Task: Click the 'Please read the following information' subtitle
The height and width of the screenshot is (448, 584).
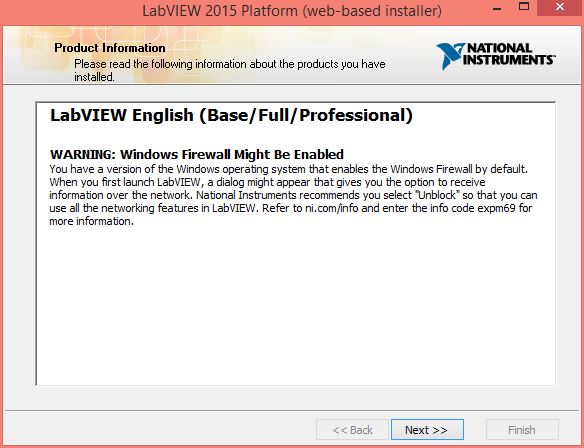Action: pyautogui.click(x=229, y=70)
